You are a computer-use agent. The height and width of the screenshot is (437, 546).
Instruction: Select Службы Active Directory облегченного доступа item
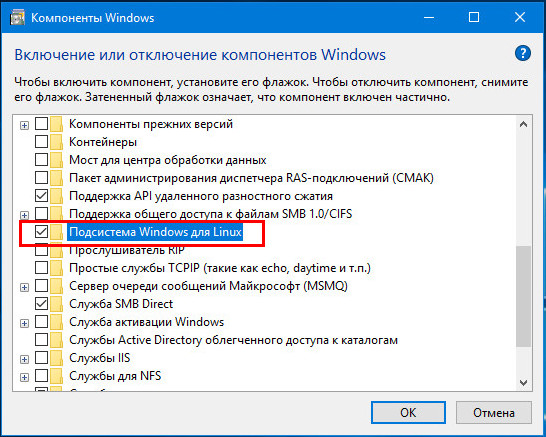233,340
